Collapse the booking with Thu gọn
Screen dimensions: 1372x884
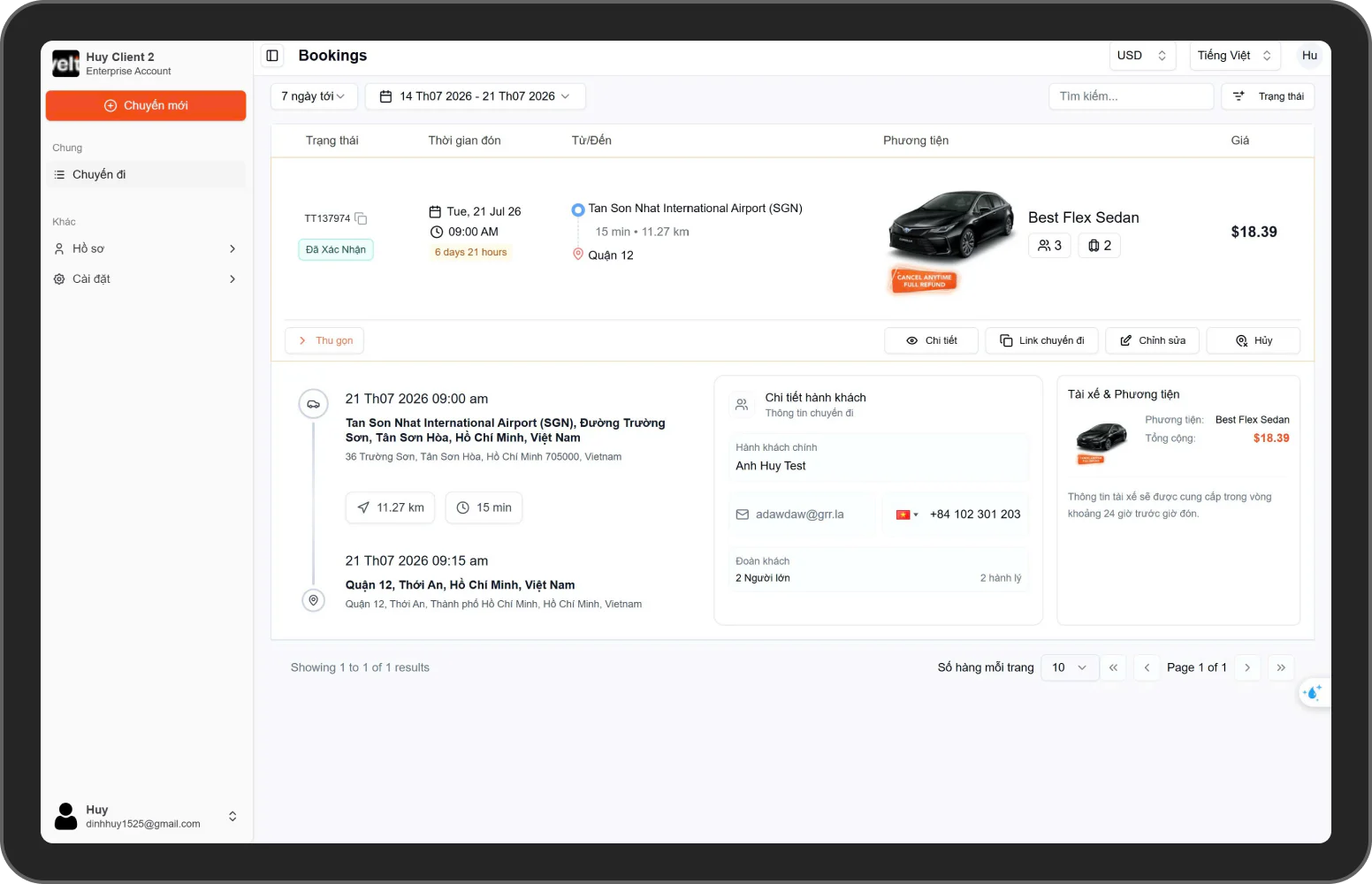coord(324,340)
